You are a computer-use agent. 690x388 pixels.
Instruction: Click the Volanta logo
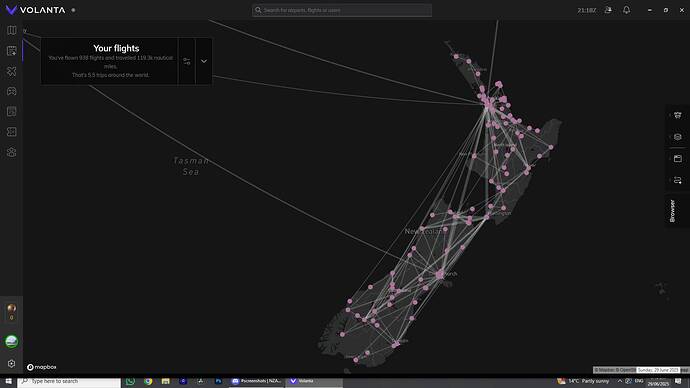click(36, 10)
